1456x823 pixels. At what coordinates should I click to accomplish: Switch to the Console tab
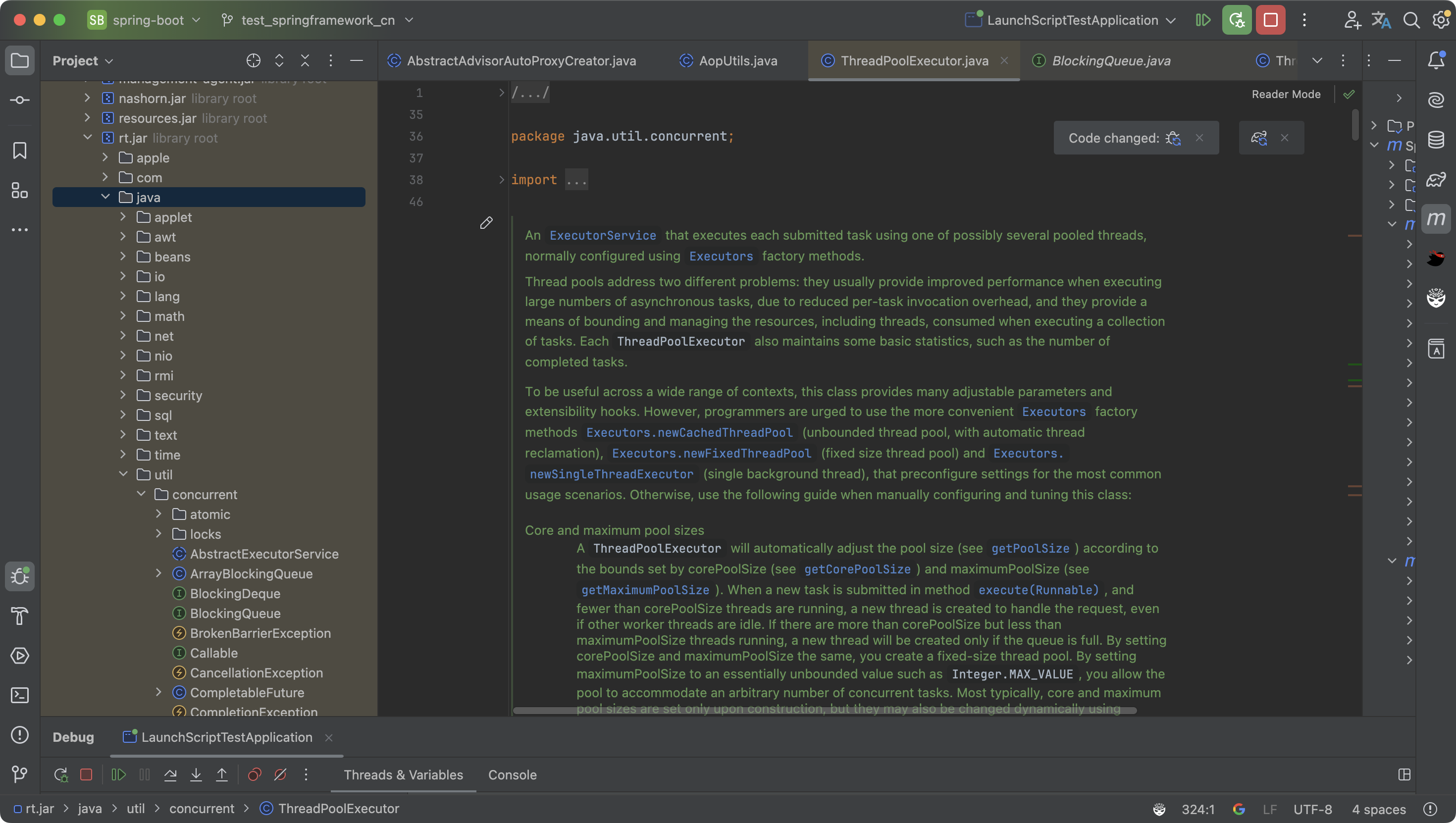512,775
